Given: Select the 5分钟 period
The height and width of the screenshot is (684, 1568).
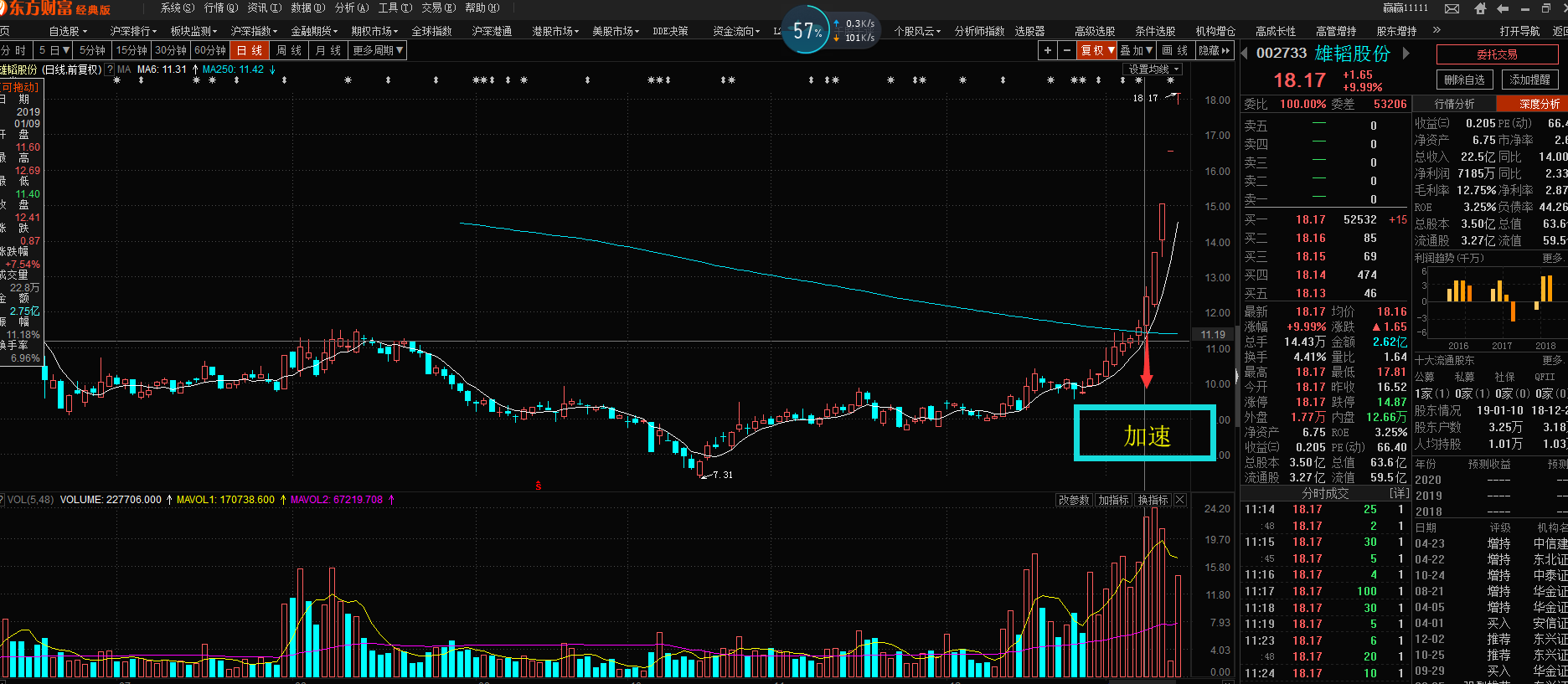Looking at the screenshot, I should click(93, 50).
